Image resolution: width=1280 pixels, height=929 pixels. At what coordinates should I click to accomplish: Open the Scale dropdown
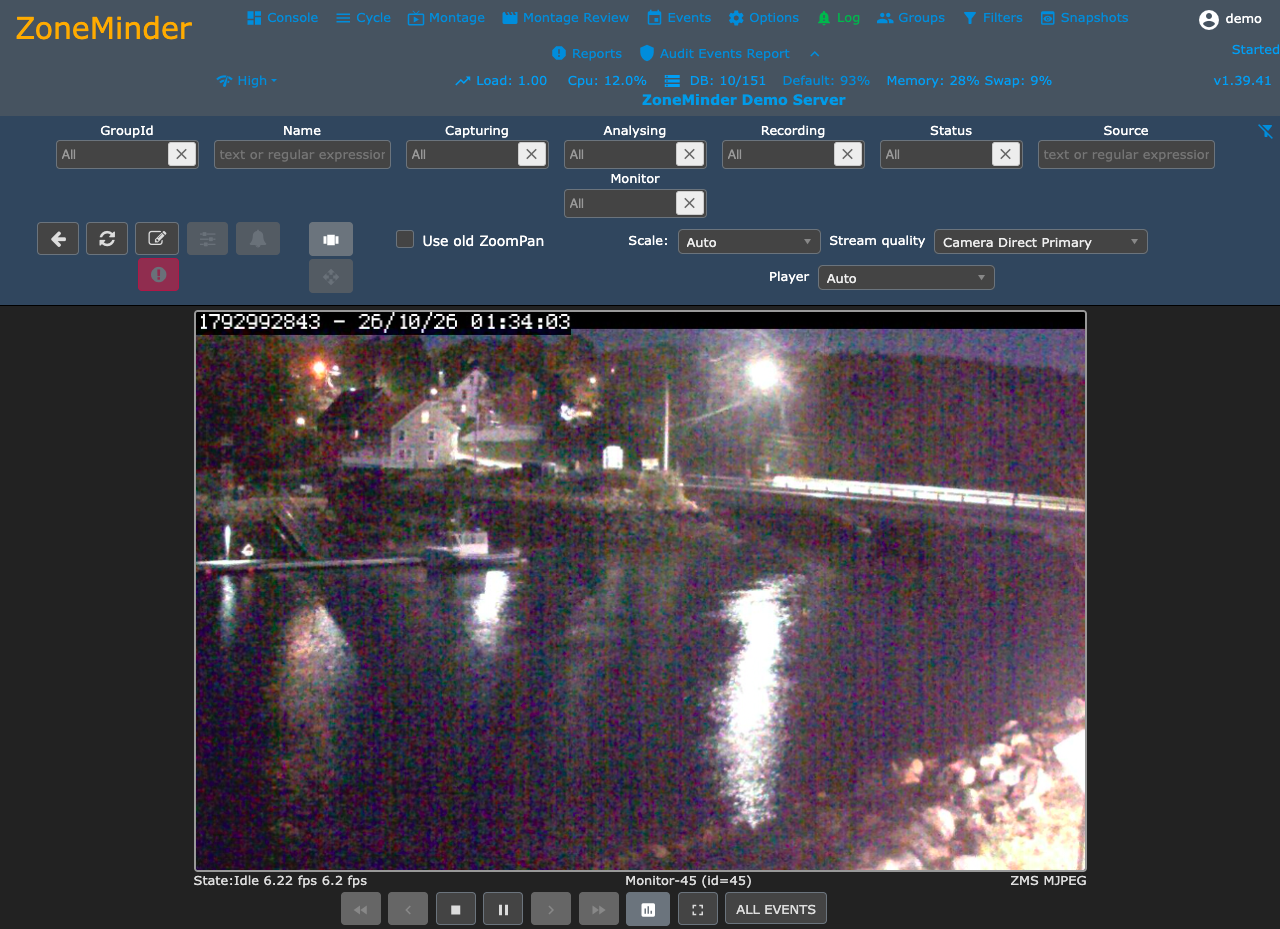tap(749, 242)
